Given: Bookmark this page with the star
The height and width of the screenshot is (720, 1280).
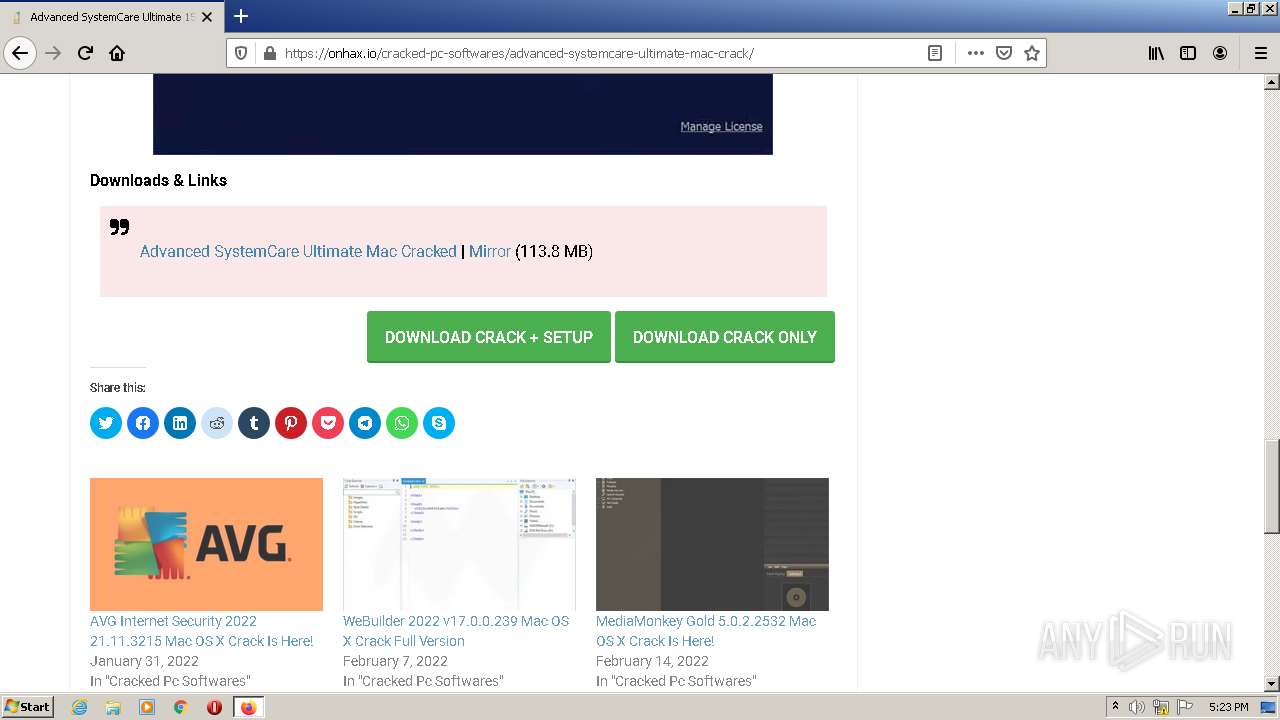Looking at the screenshot, I should point(1032,53).
